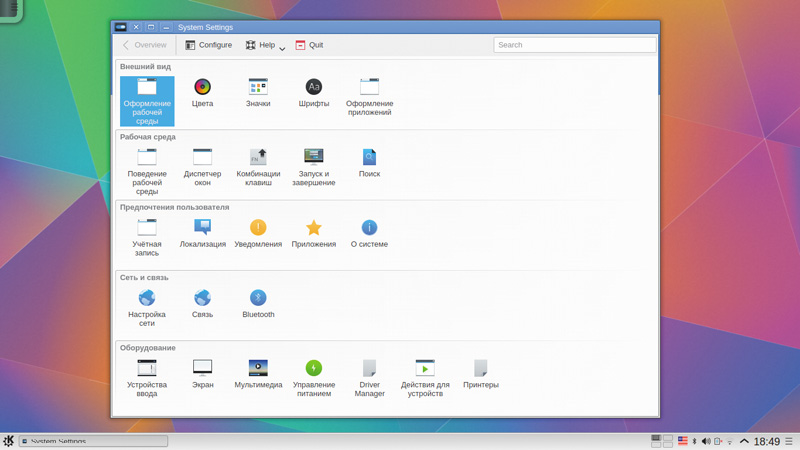Open Устройства ввода input devices
800x450 pixels.
[x=147, y=379]
